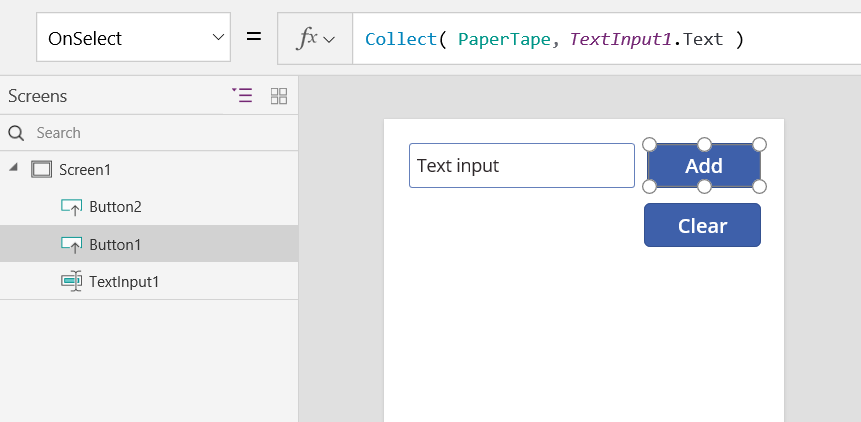
Task: Open the OnSelect property dropdown
Action: (x=133, y=38)
